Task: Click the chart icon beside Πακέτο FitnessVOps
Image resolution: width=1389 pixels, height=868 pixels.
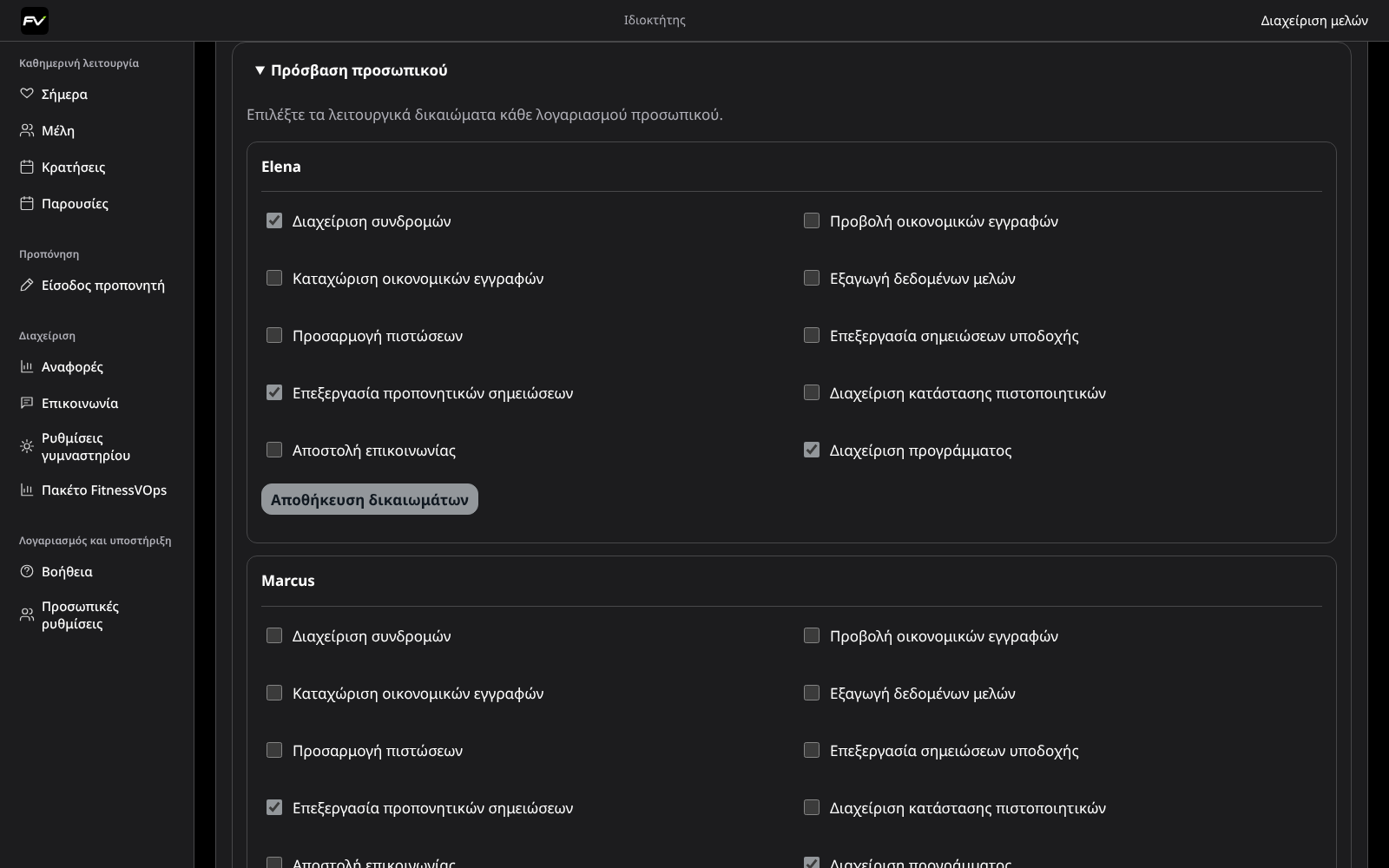Action: point(27,490)
